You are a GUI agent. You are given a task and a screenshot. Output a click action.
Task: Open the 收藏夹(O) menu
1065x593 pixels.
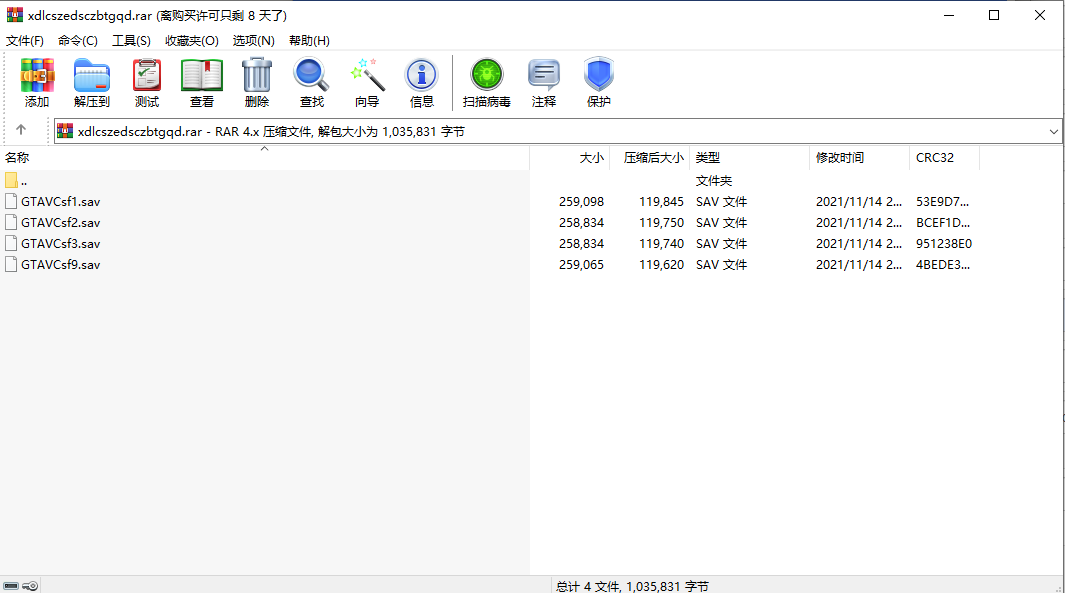[x=192, y=41]
